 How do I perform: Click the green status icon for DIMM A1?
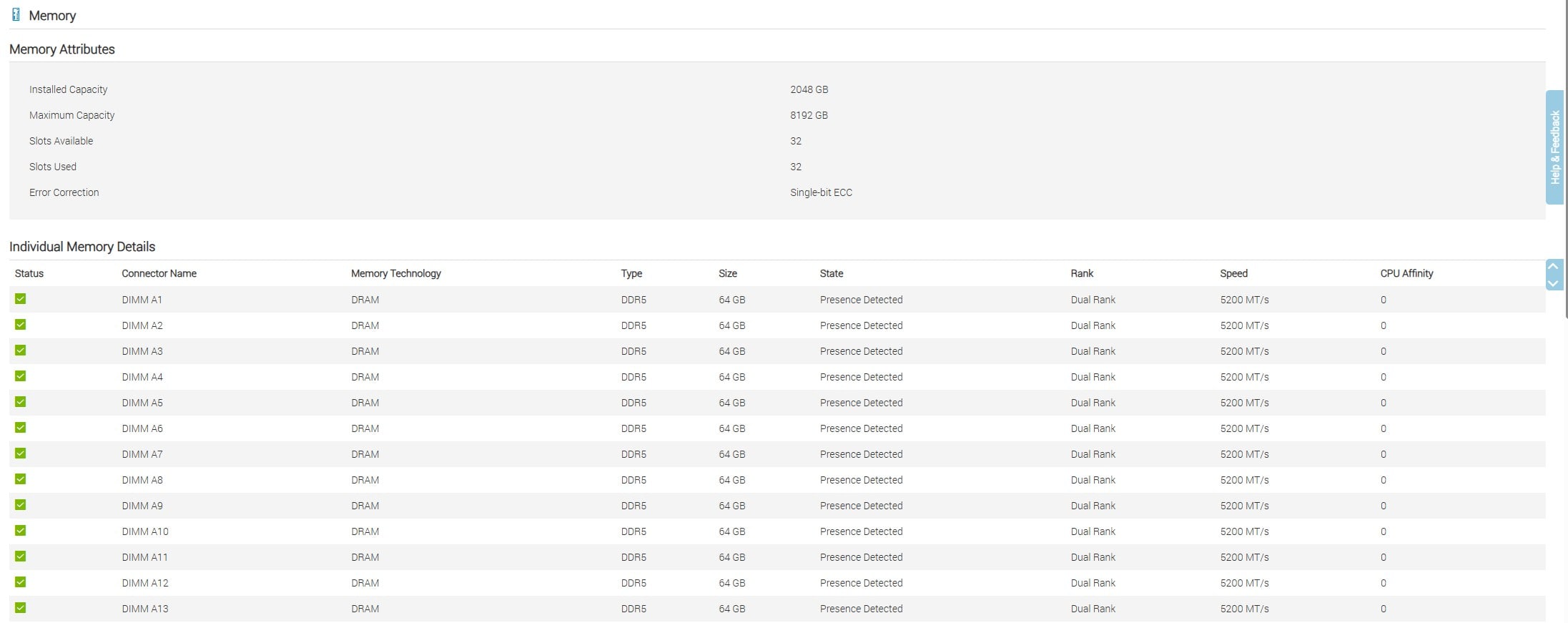tap(21, 299)
